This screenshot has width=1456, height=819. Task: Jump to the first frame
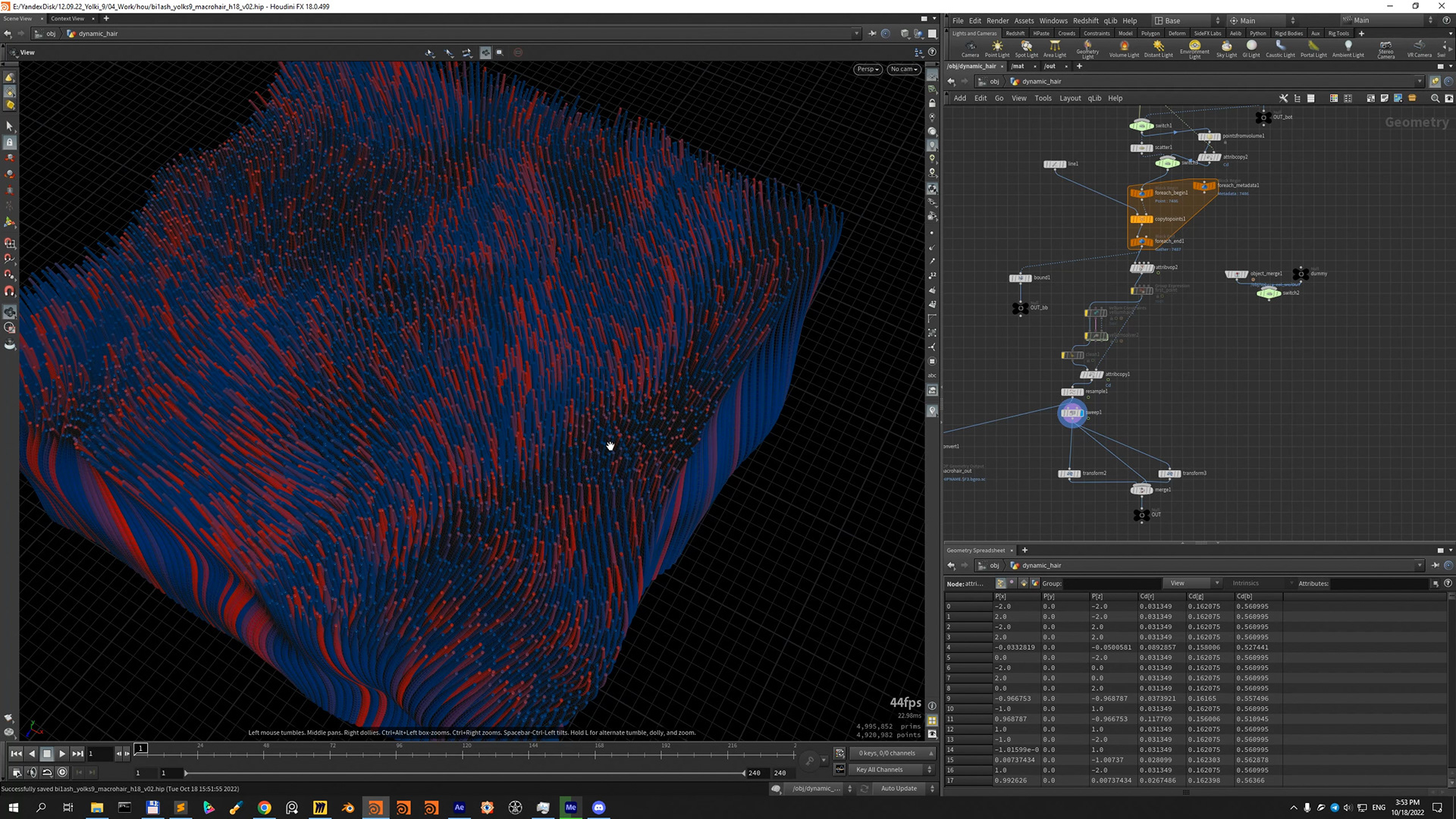click(16, 754)
